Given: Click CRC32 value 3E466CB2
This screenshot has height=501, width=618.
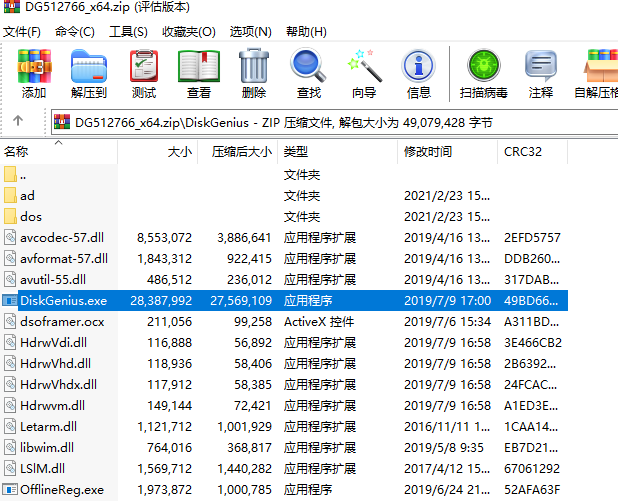Looking at the screenshot, I should [x=533, y=343].
